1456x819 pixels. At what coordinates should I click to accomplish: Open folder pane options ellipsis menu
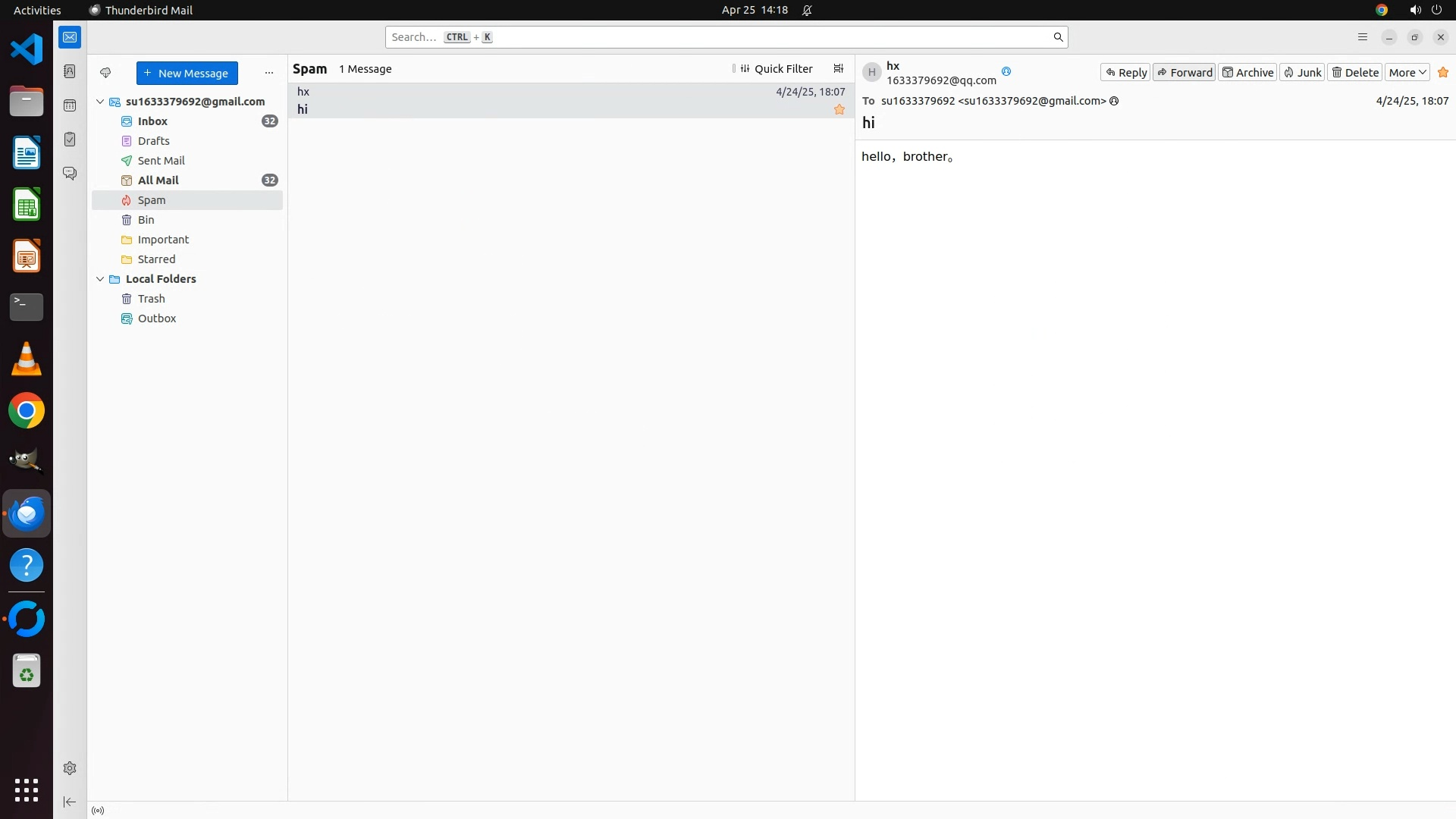click(268, 74)
